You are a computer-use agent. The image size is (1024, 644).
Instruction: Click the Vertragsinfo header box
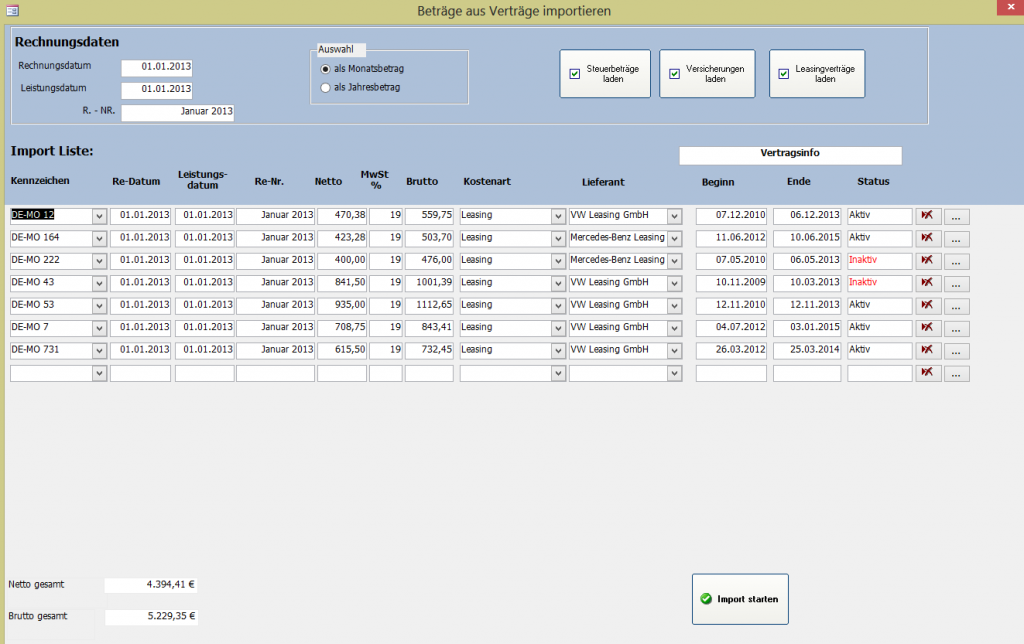790,155
